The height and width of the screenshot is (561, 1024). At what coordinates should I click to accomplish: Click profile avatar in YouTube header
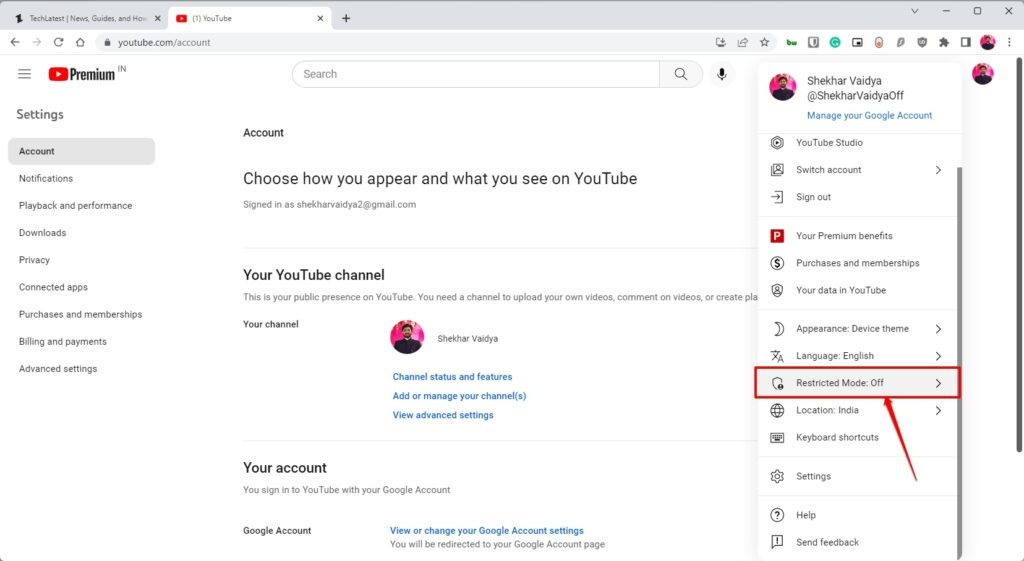(982, 74)
